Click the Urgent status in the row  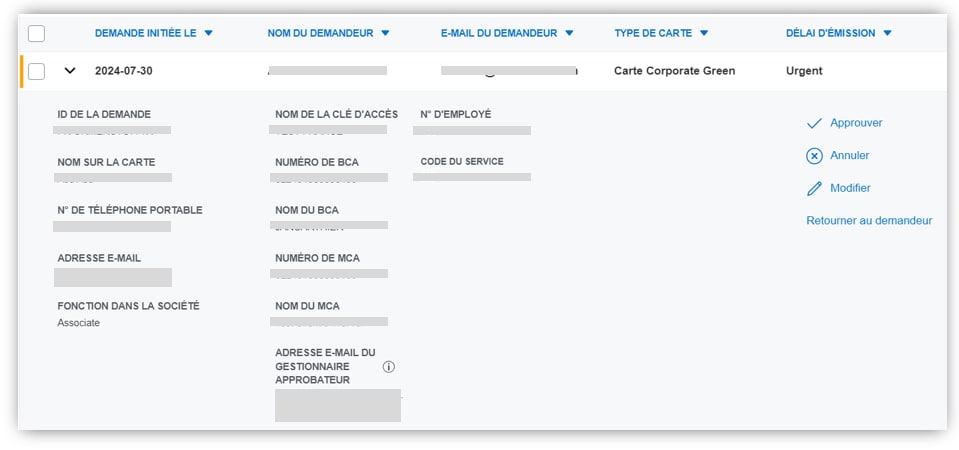pos(804,71)
